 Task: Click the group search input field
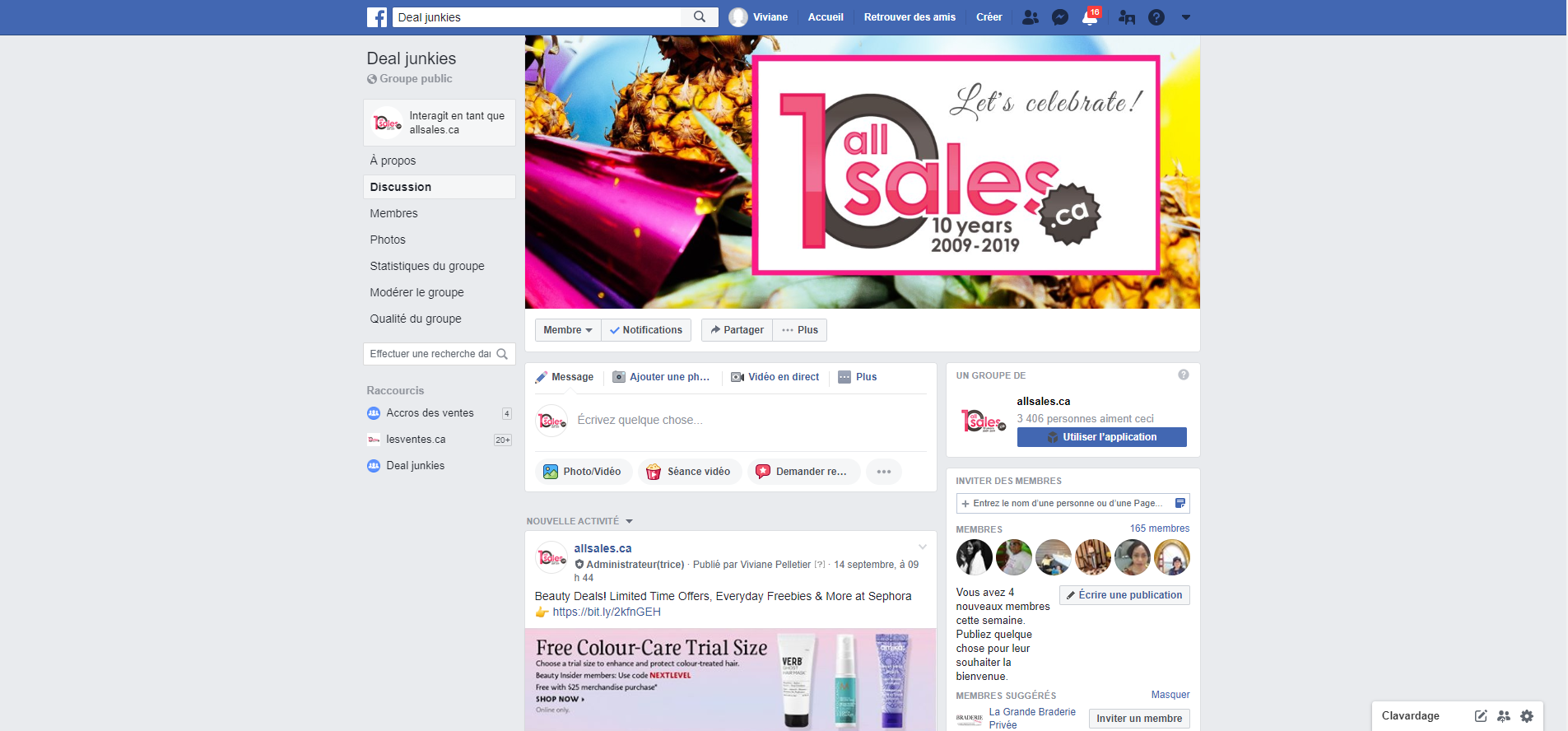[x=430, y=354]
